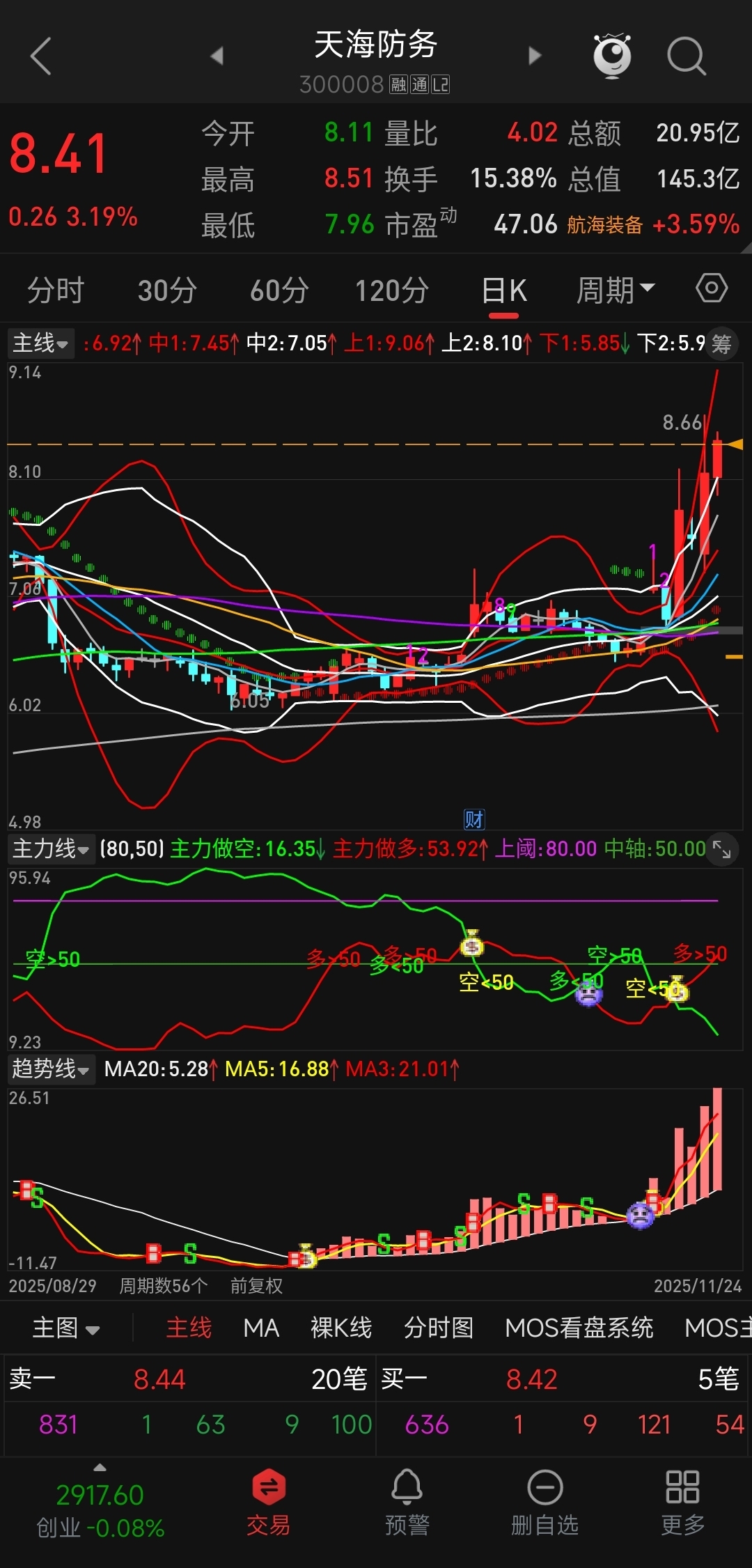
Task: Tap 航海装备 sector link
Action: (604, 224)
